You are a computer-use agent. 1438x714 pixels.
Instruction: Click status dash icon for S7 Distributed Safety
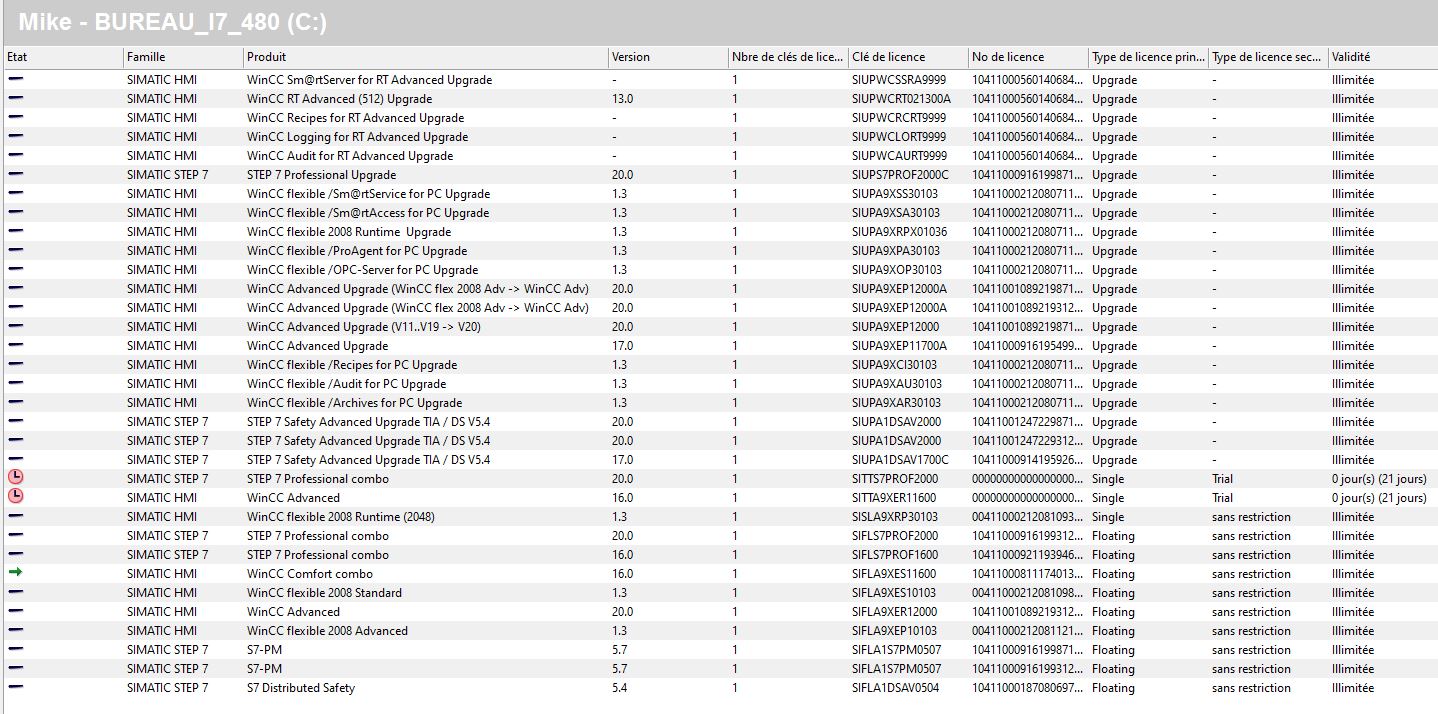pyautogui.click(x=15, y=687)
